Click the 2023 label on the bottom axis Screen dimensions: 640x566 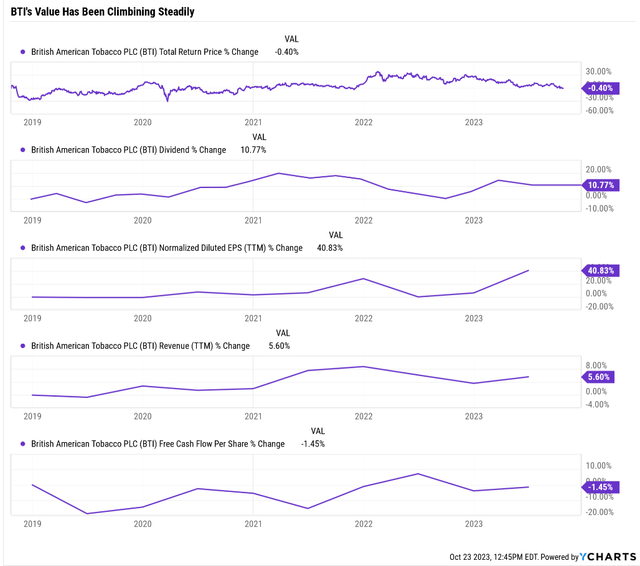tap(474, 525)
